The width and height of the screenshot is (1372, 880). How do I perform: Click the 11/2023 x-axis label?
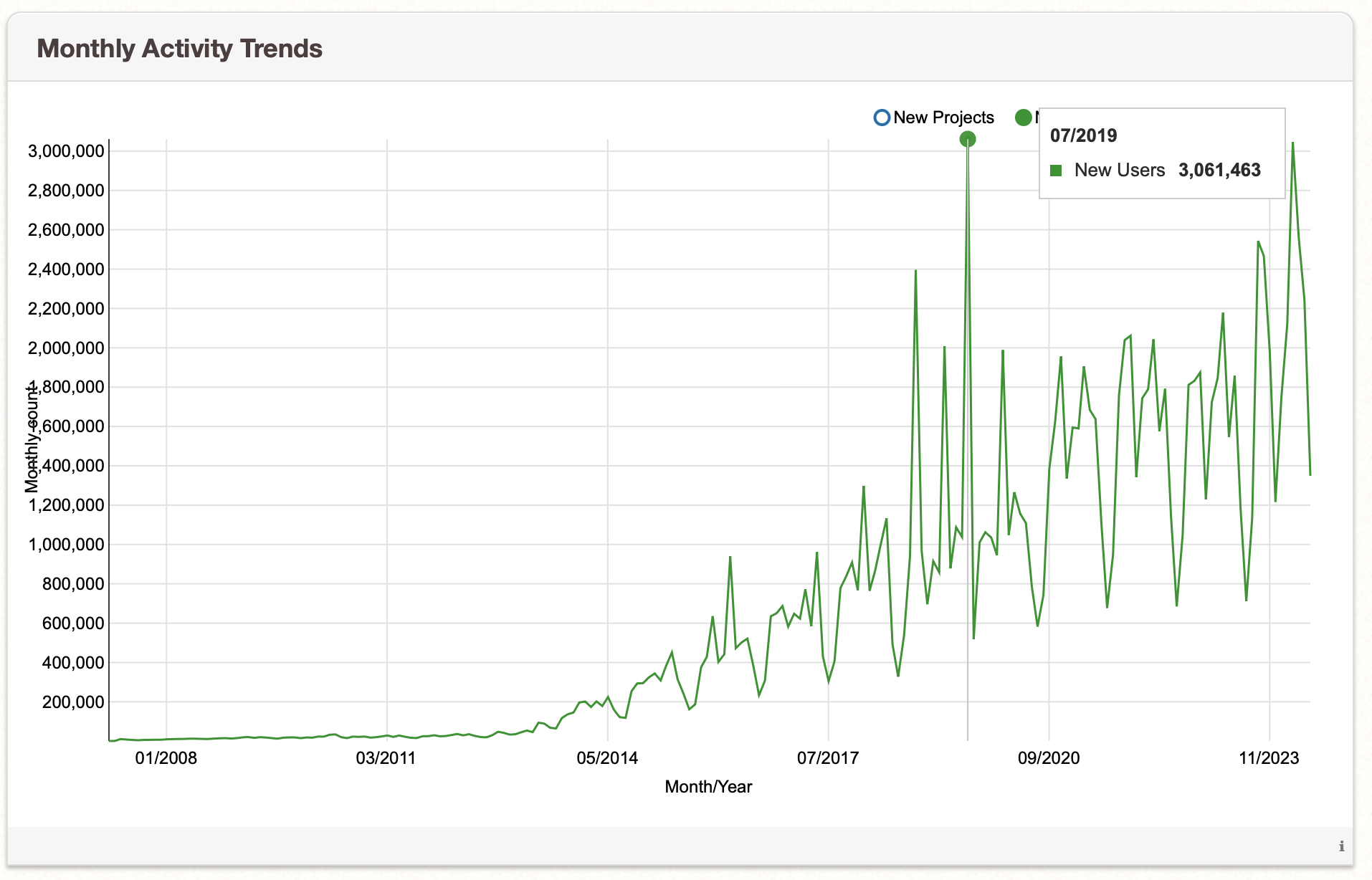pos(1269,758)
